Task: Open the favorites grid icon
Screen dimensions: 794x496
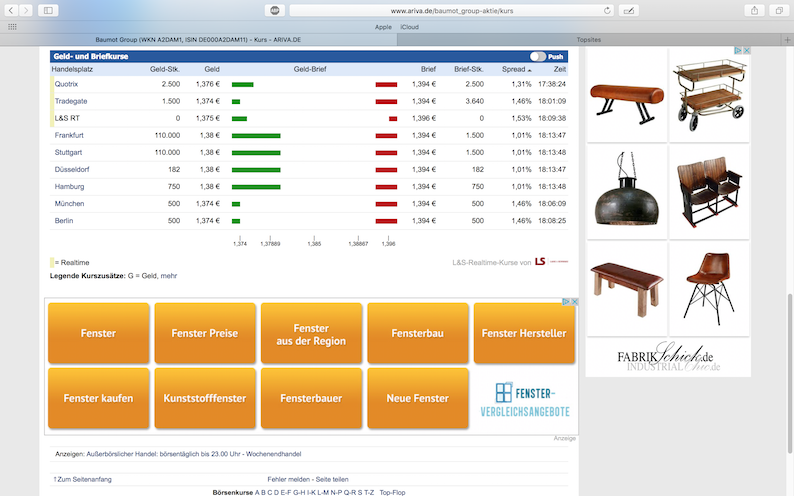Action: [x=12, y=27]
